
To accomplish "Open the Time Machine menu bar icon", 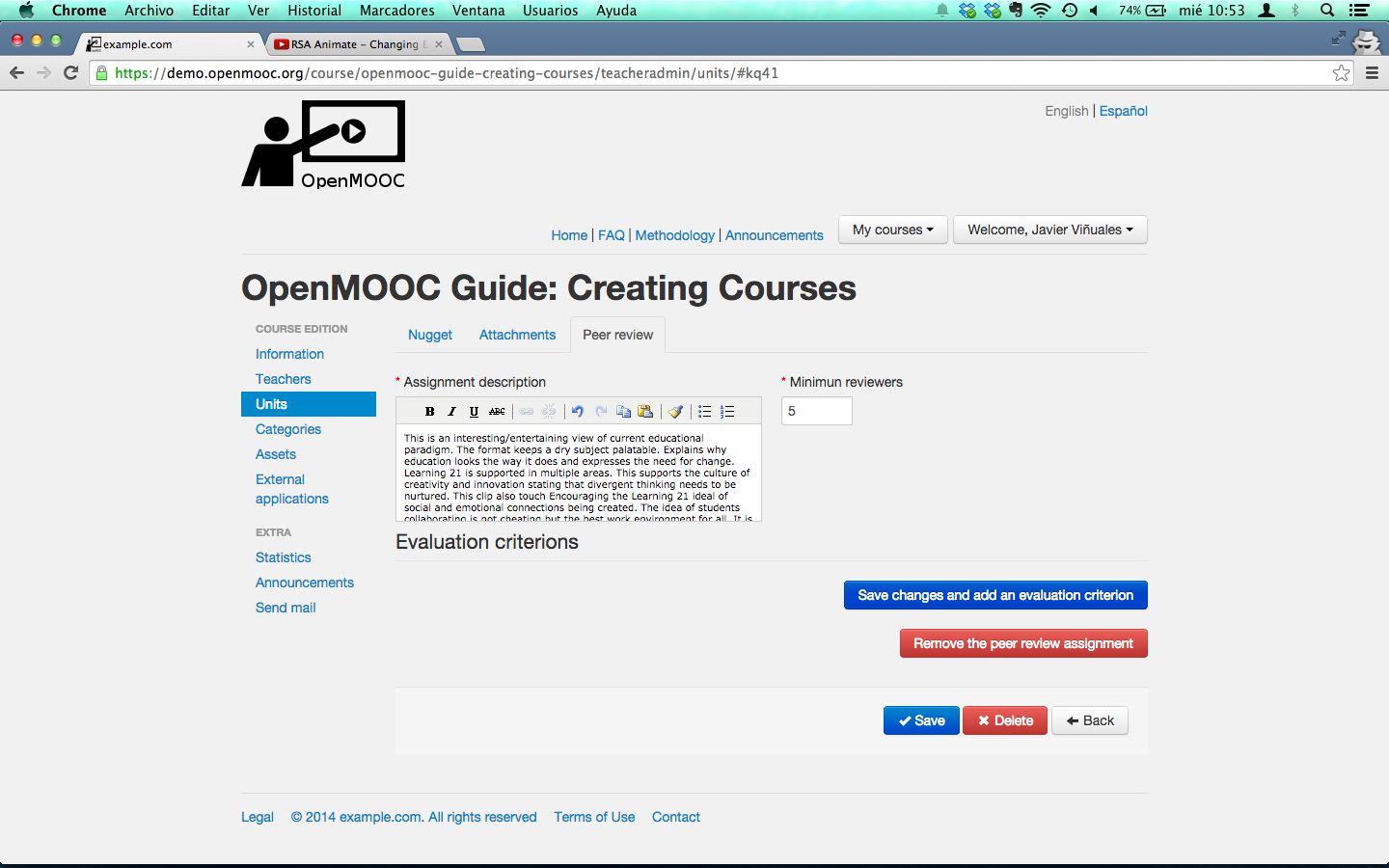I will point(1070,11).
